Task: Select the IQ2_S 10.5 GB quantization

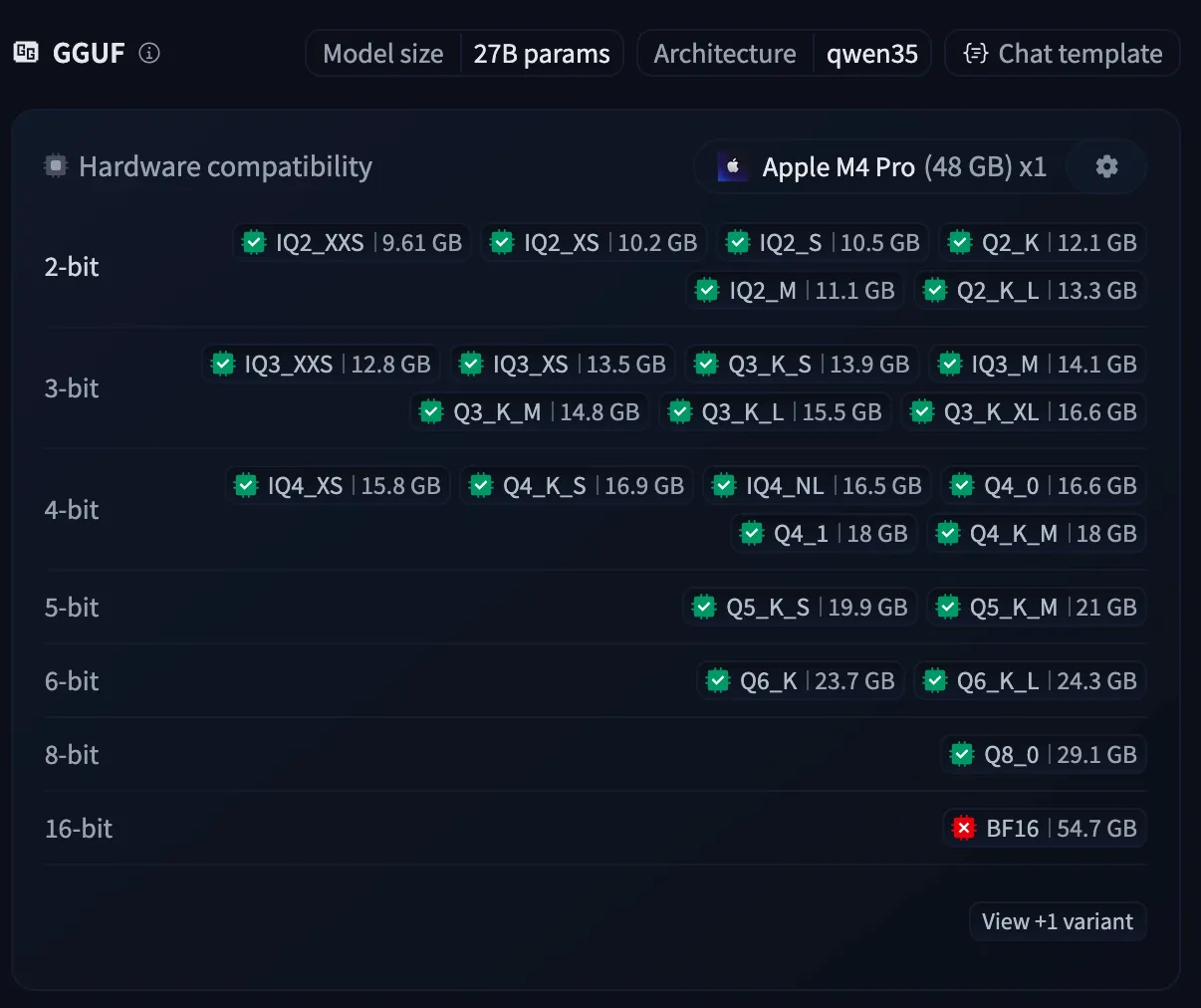Action: click(x=823, y=242)
